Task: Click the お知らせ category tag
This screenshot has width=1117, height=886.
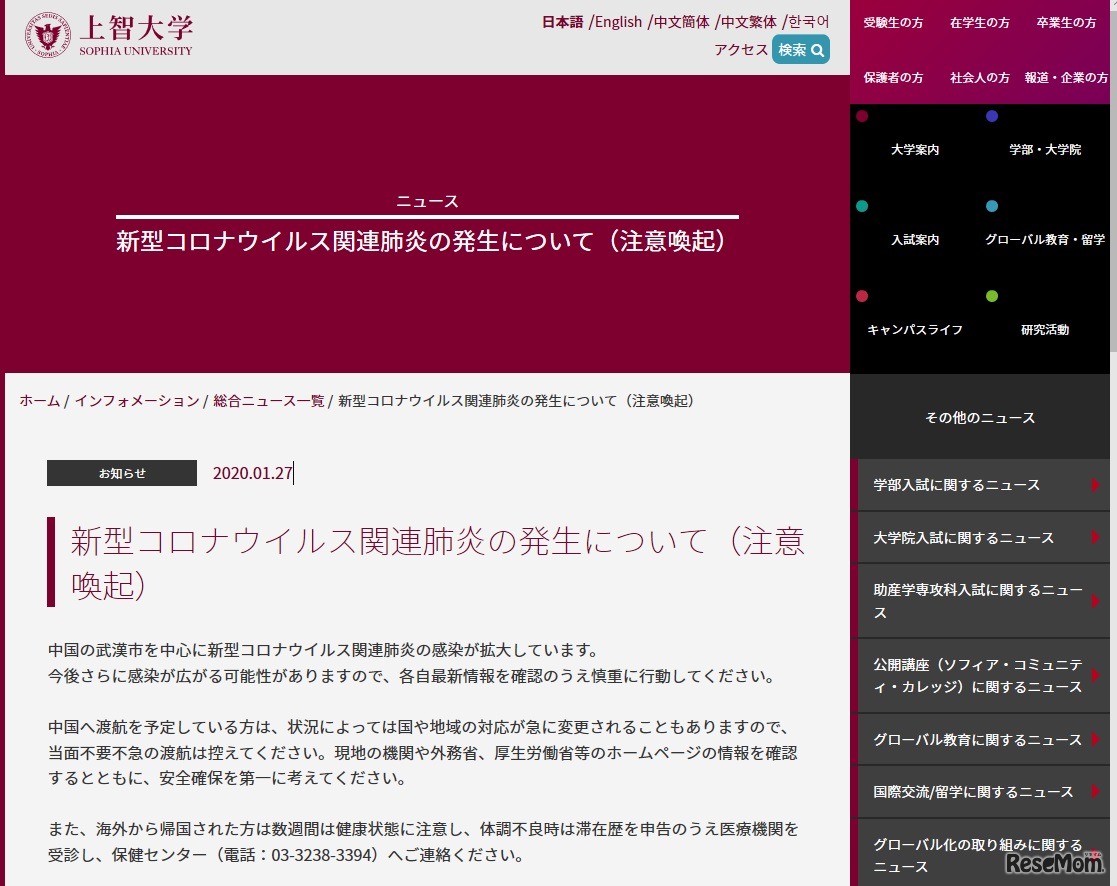Action: pos(121,473)
